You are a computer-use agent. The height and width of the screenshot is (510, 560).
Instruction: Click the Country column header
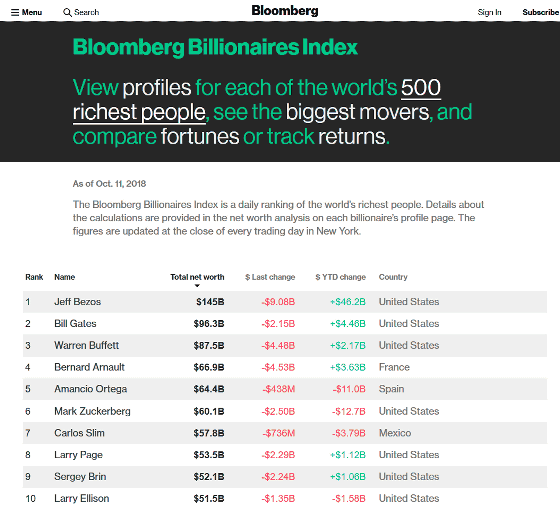pos(393,277)
